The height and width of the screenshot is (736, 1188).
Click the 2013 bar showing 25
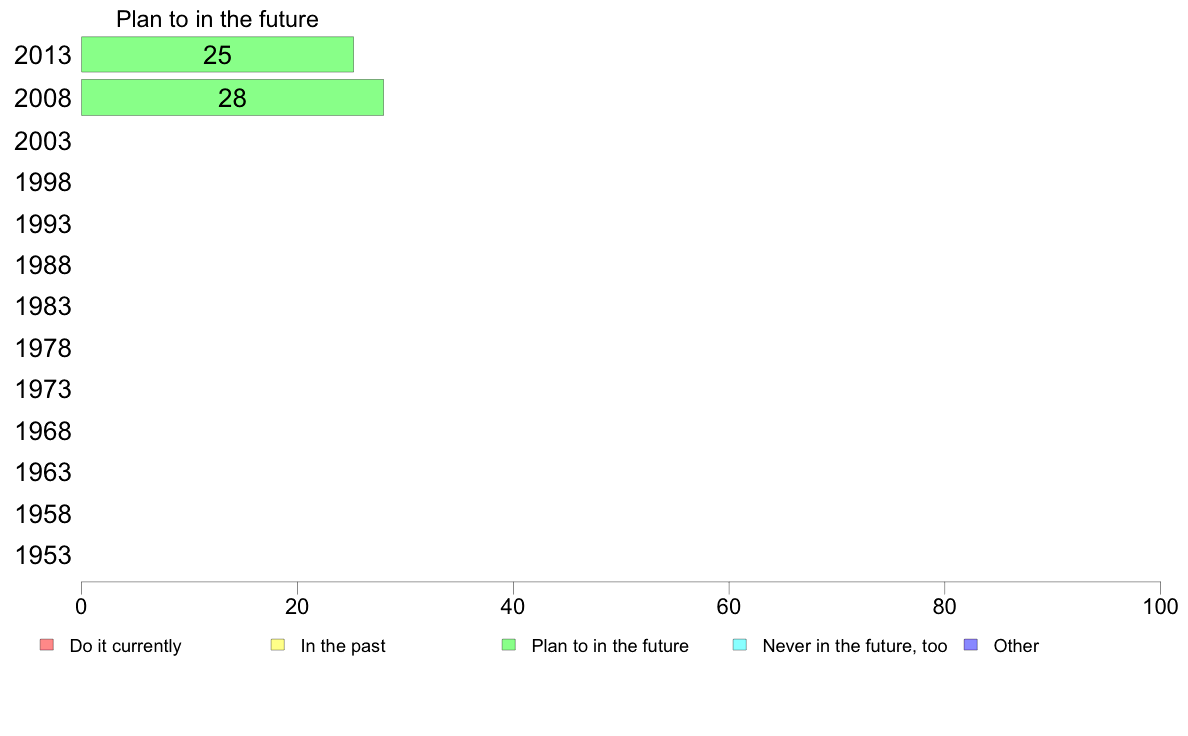(217, 55)
